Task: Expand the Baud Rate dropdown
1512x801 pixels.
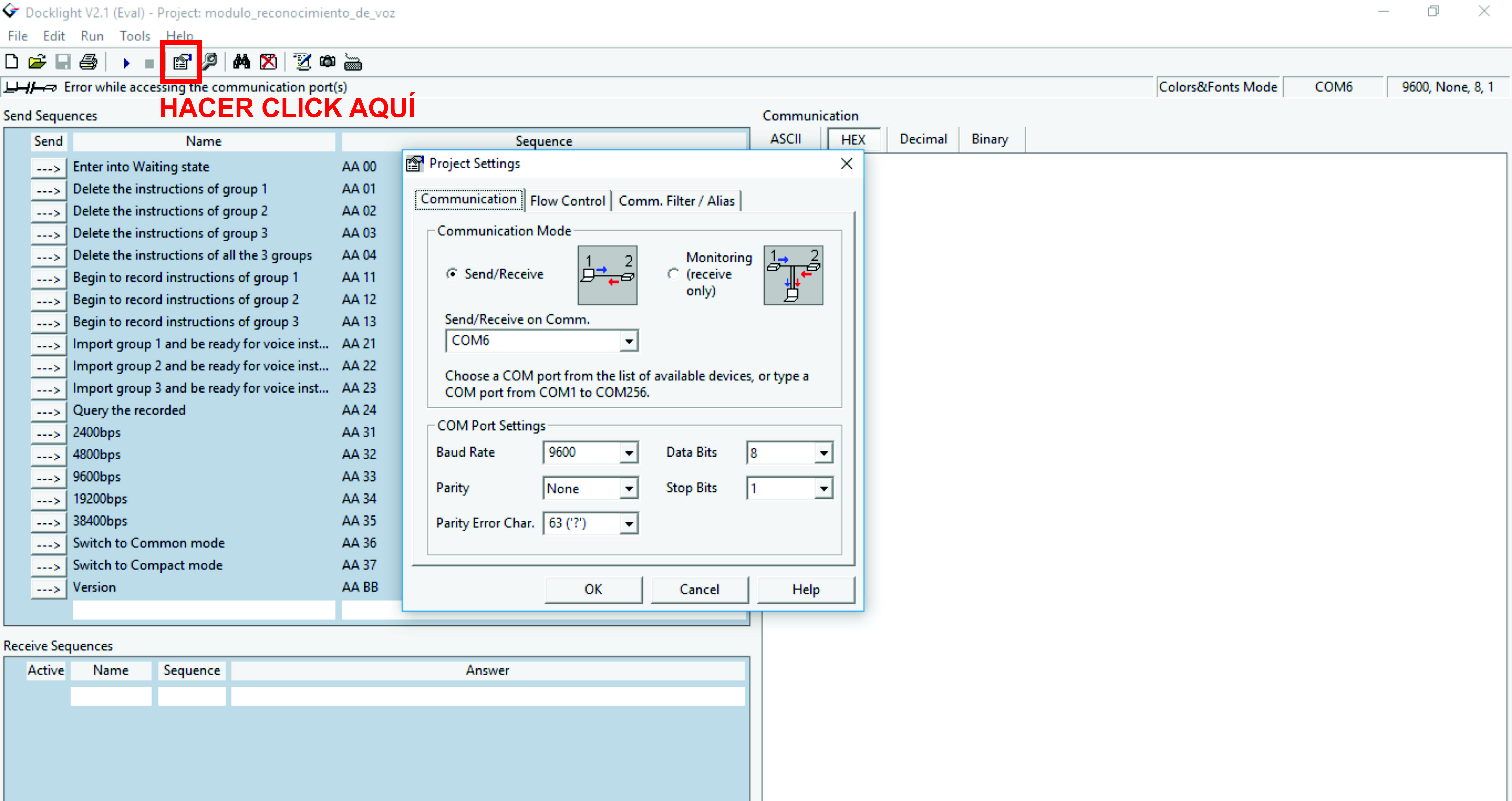Action: tap(629, 453)
